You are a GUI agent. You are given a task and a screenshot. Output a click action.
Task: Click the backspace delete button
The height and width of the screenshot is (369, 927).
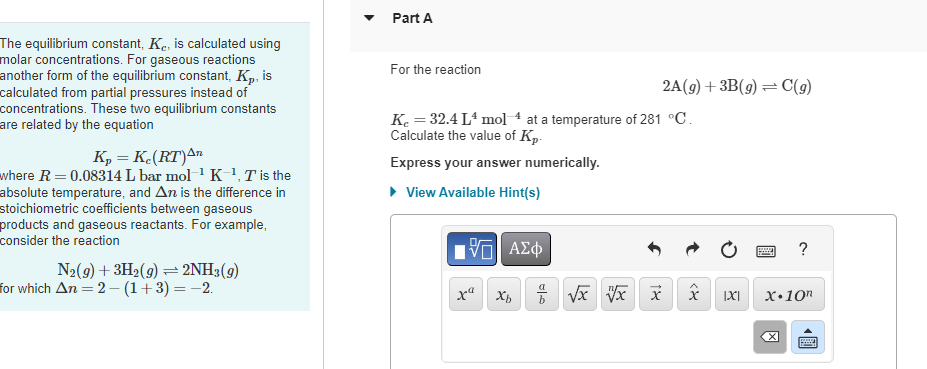pos(770,337)
